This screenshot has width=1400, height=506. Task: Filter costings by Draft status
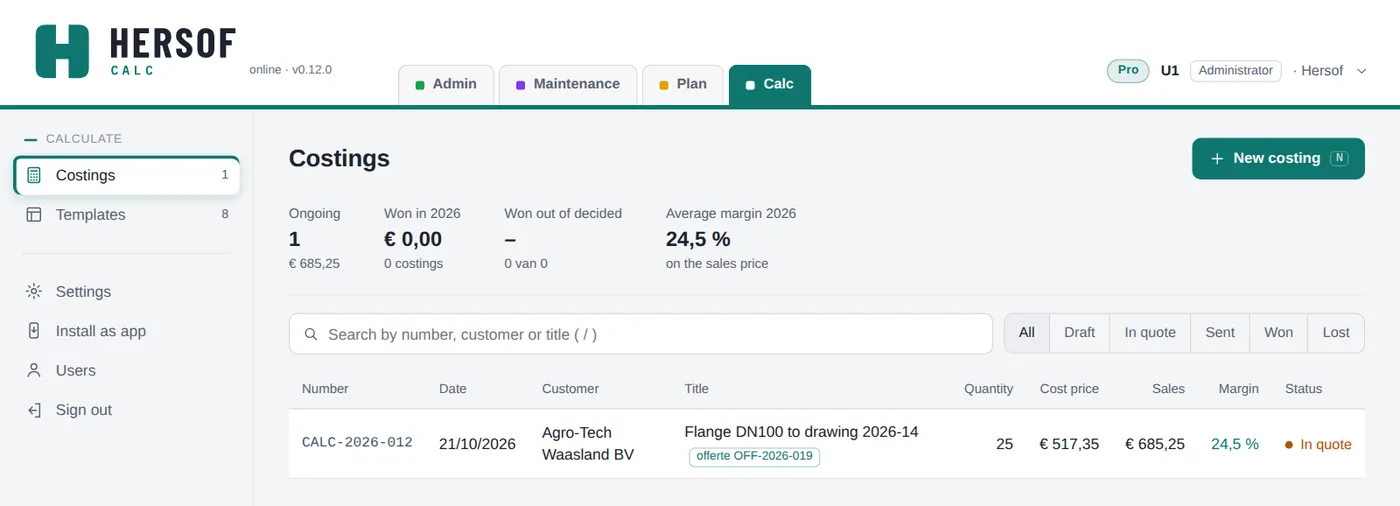coord(1080,333)
